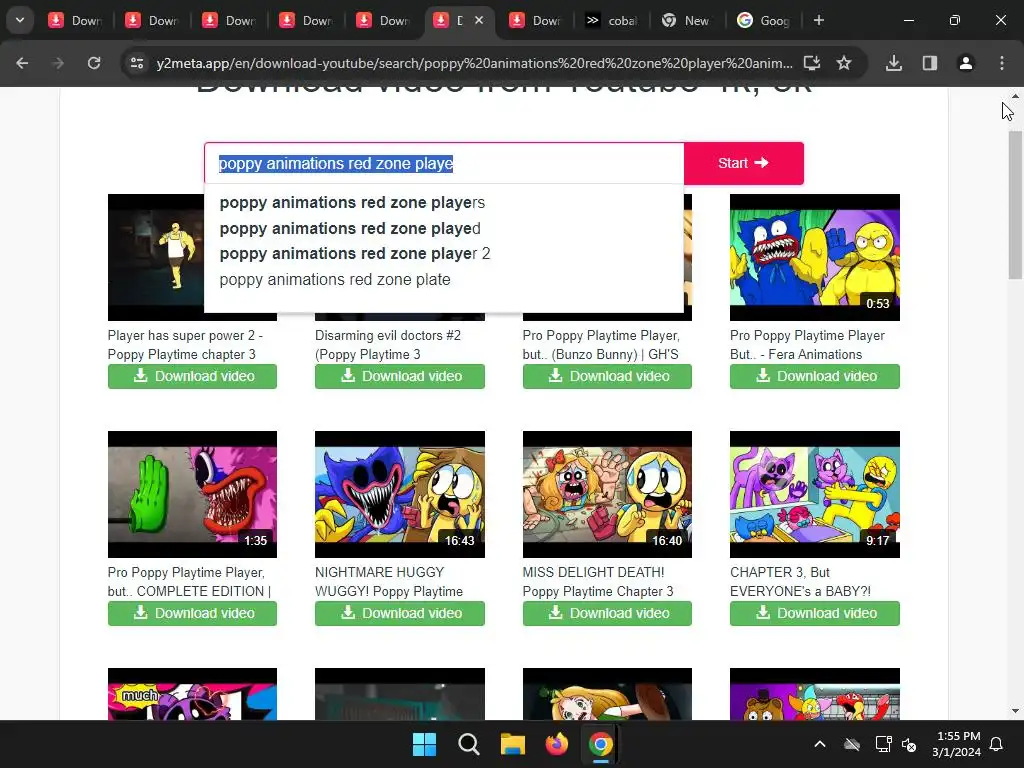Switch to the Download tab before cobalt
1024x768 pixels.
click(x=536, y=21)
